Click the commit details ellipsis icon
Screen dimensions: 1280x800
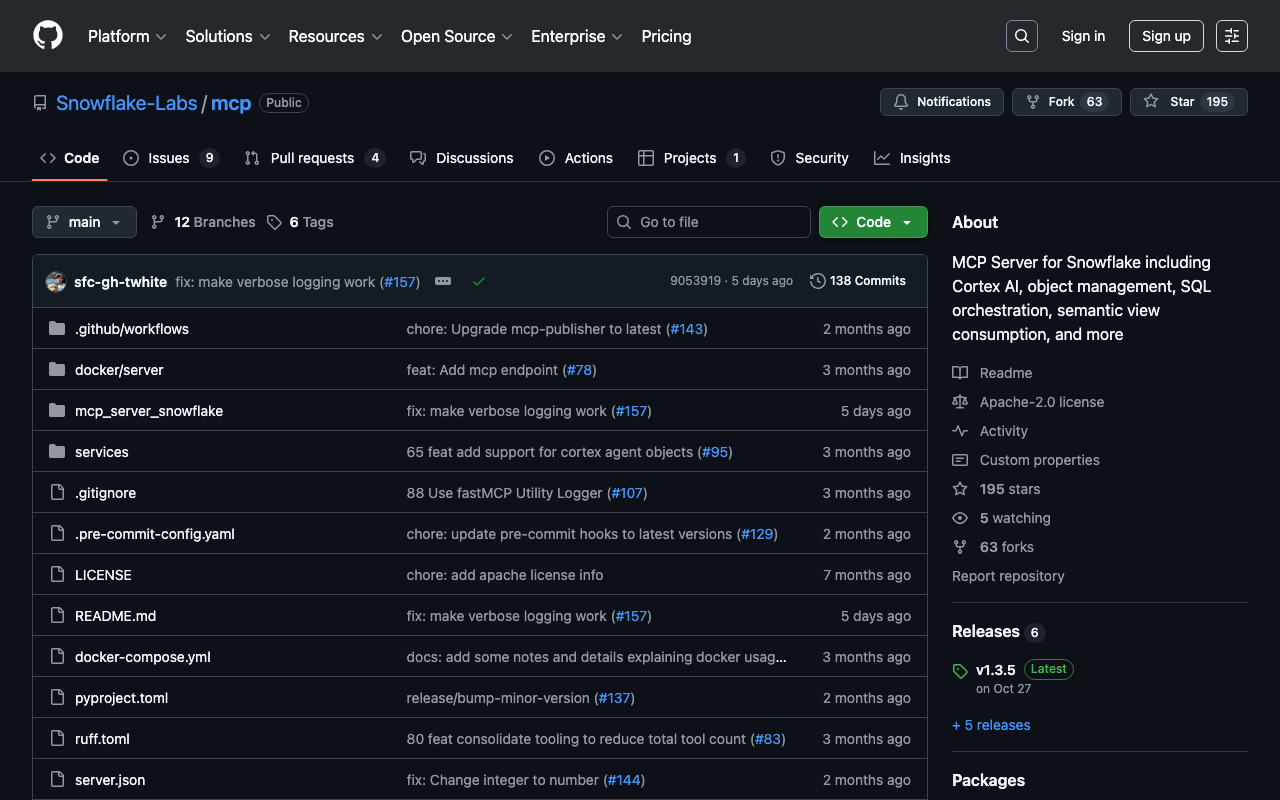[x=443, y=282]
